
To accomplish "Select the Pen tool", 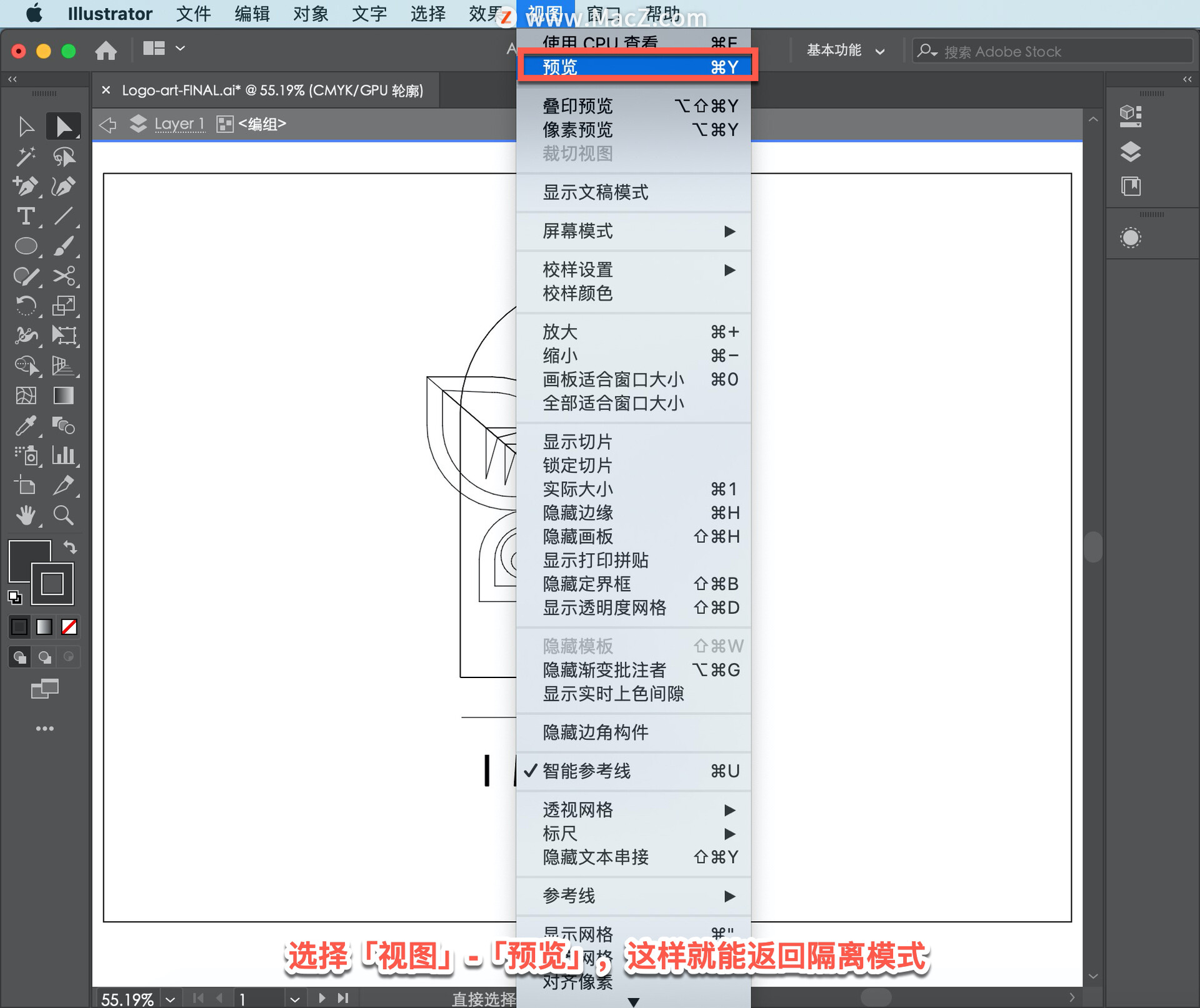I will (x=26, y=186).
